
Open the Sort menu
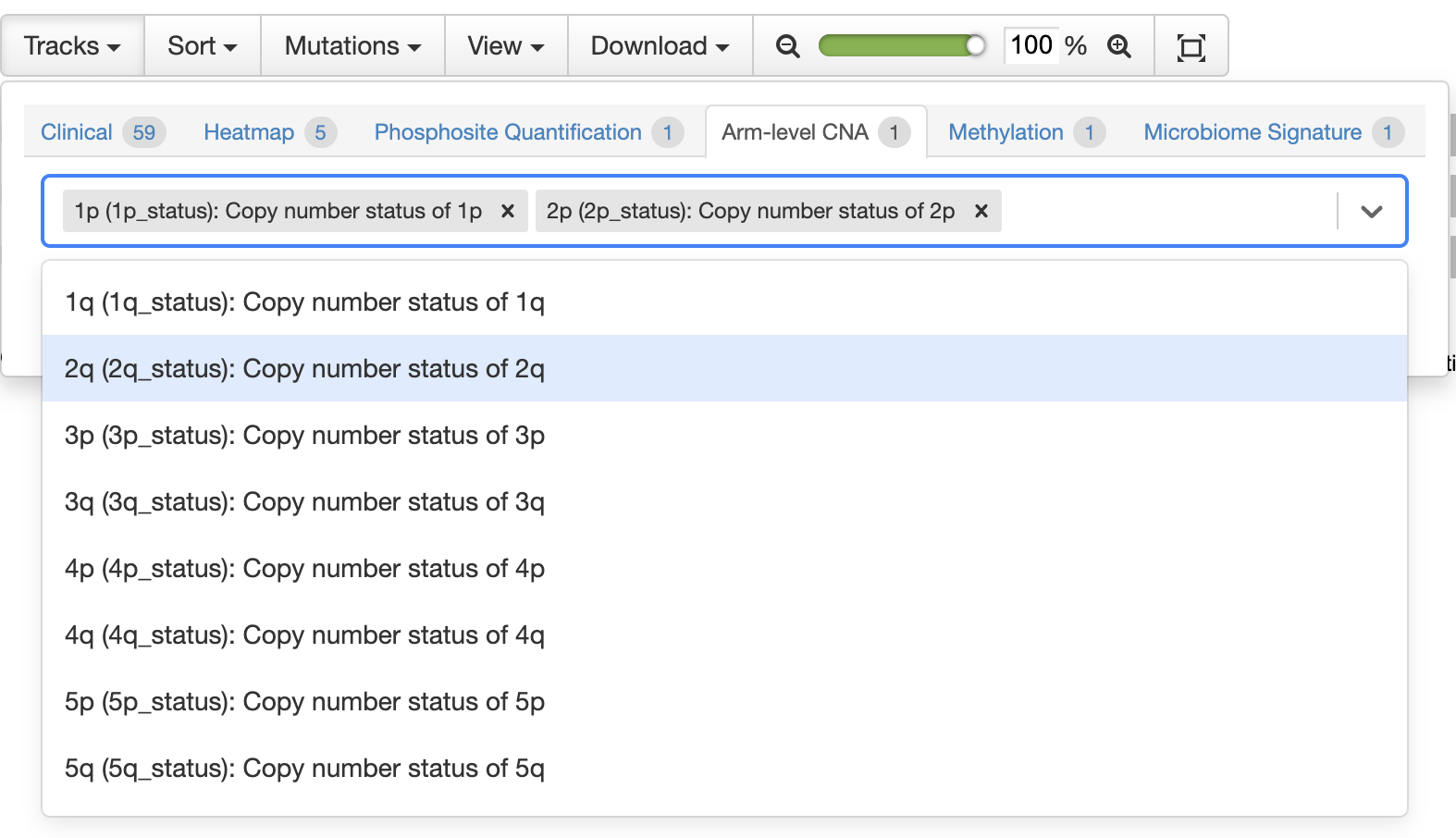[201, 45]
